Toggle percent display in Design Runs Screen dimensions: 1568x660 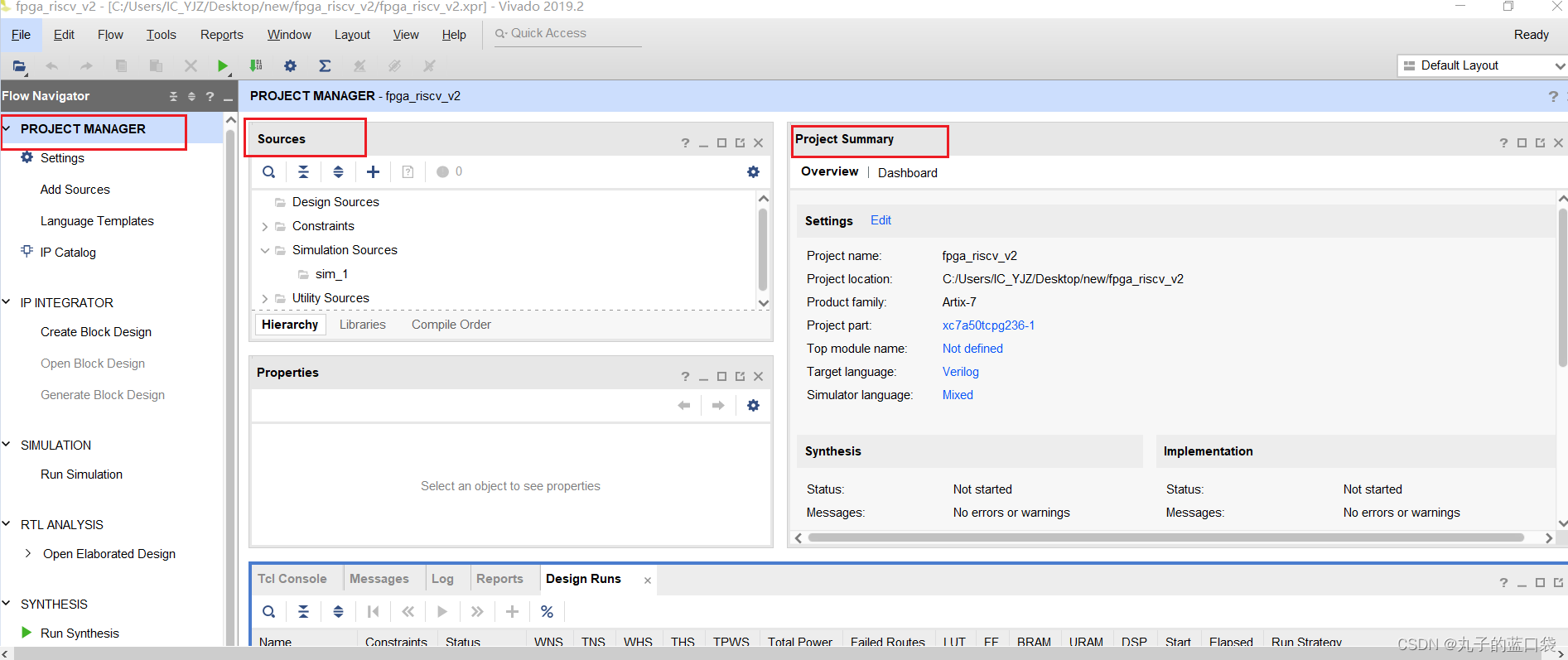(547, 611)
